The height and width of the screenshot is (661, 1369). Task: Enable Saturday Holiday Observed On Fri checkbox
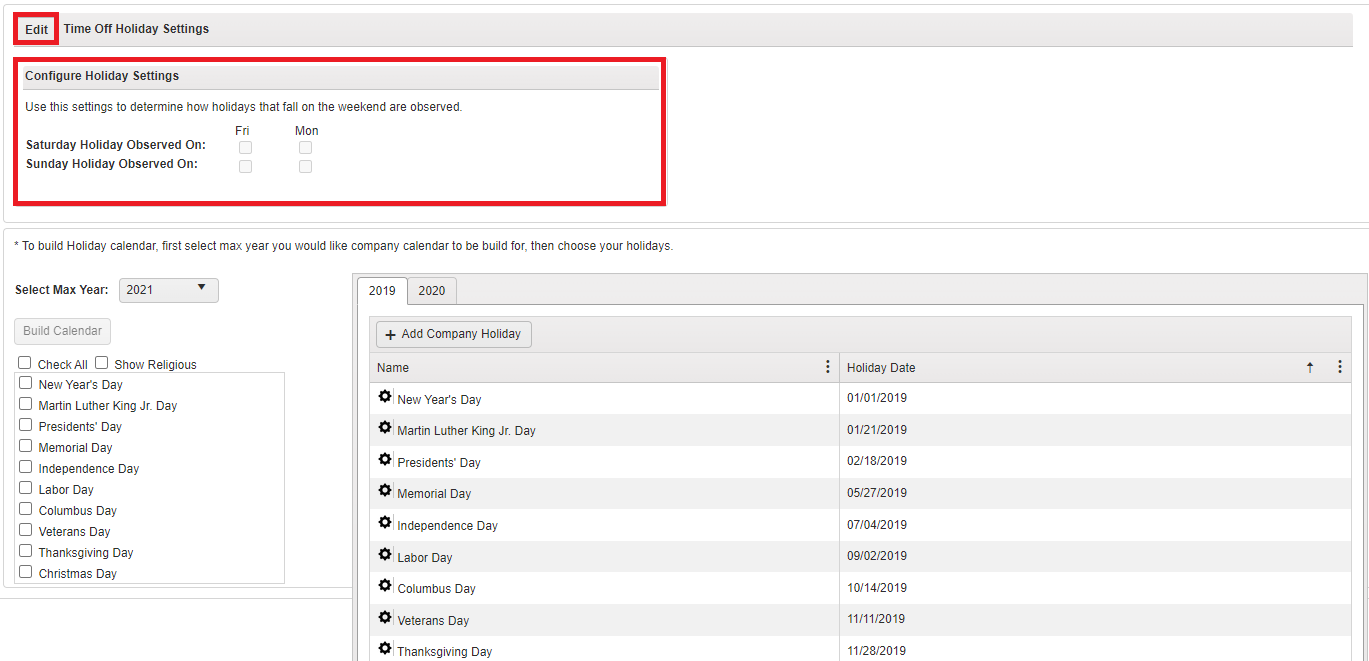245,147
